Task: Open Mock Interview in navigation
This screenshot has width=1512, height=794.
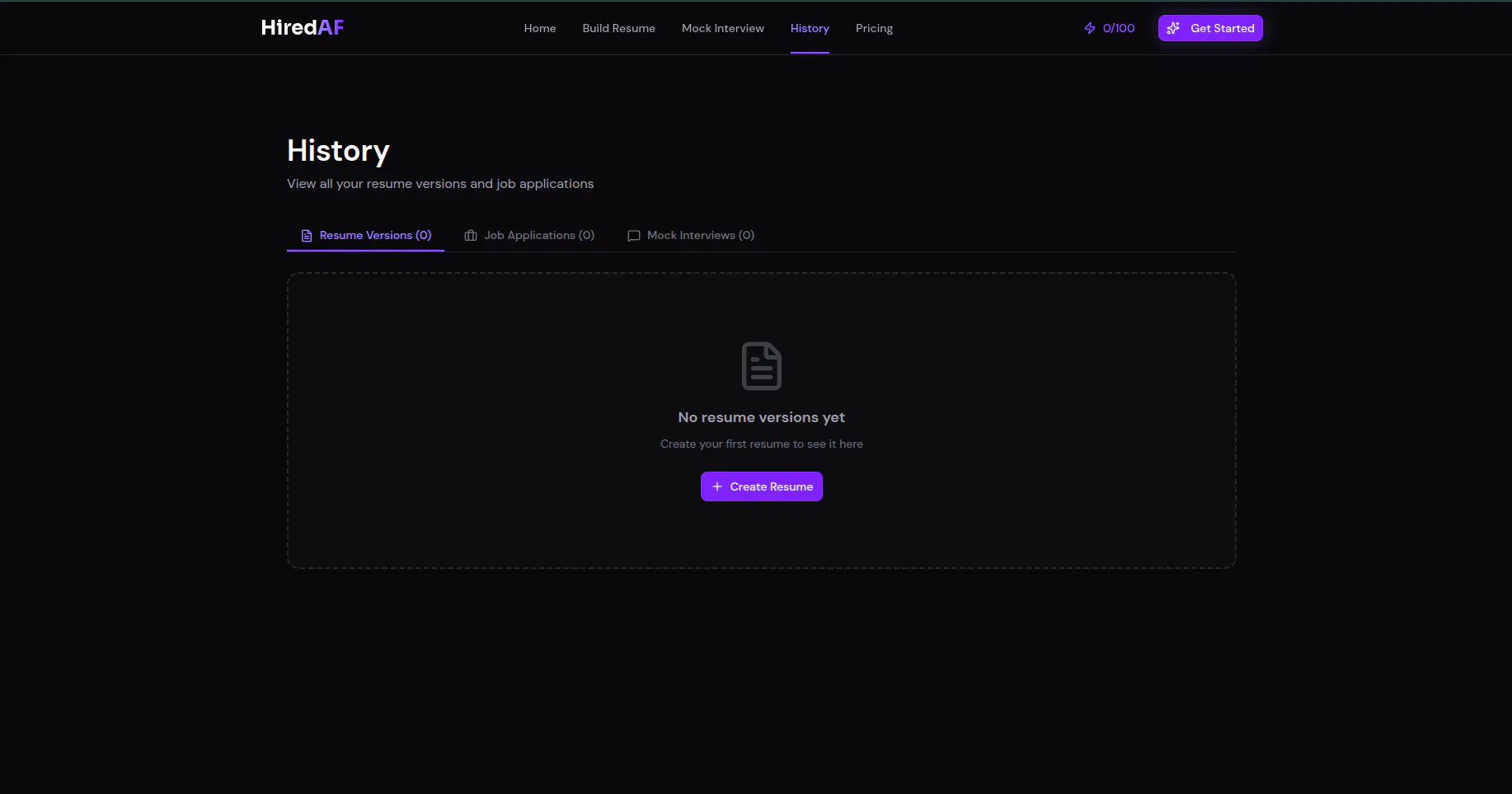Action: tap(722, 28)
